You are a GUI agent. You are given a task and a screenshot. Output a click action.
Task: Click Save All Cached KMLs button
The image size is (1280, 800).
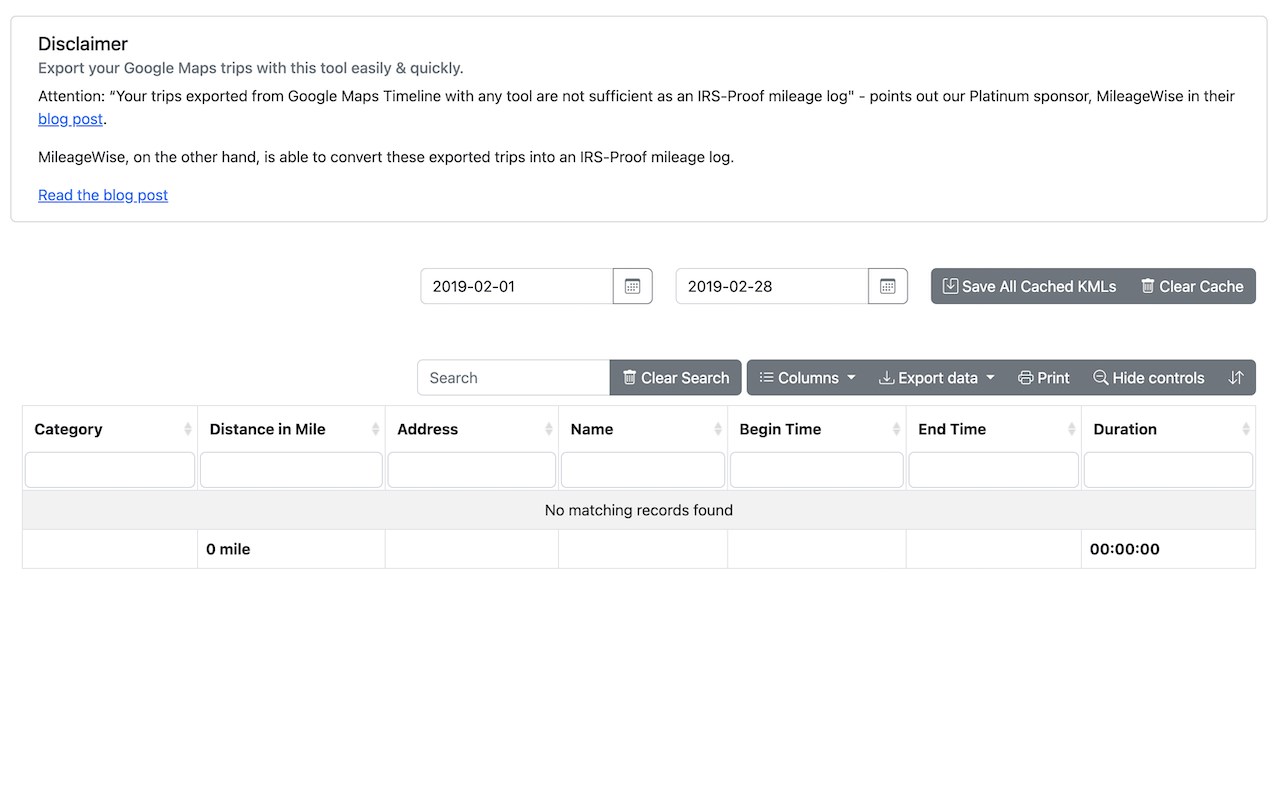(x=1029, y=286)
